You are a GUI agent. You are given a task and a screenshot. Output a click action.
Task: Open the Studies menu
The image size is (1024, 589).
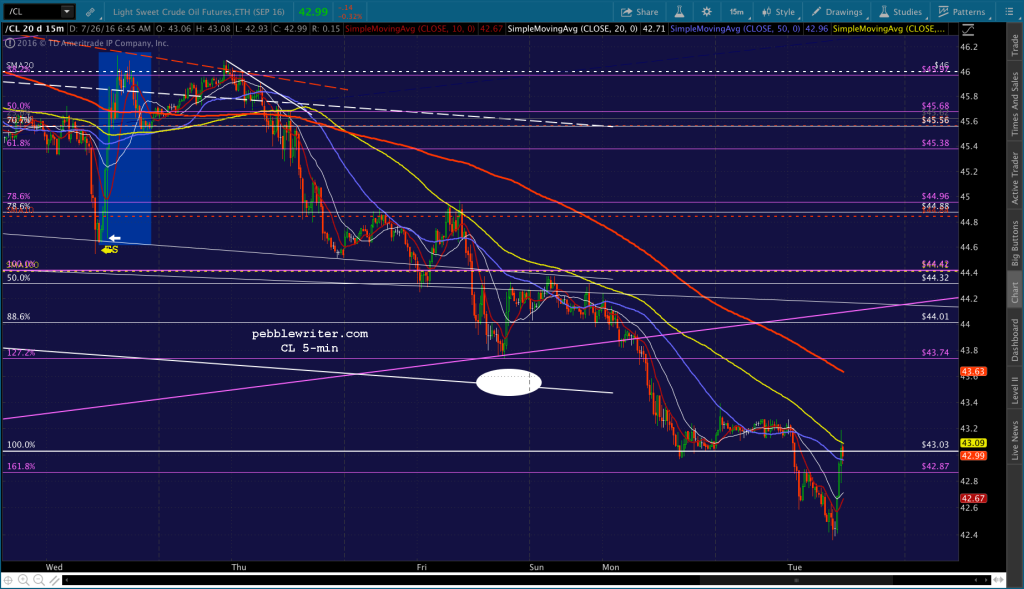(x=901, y=12)
